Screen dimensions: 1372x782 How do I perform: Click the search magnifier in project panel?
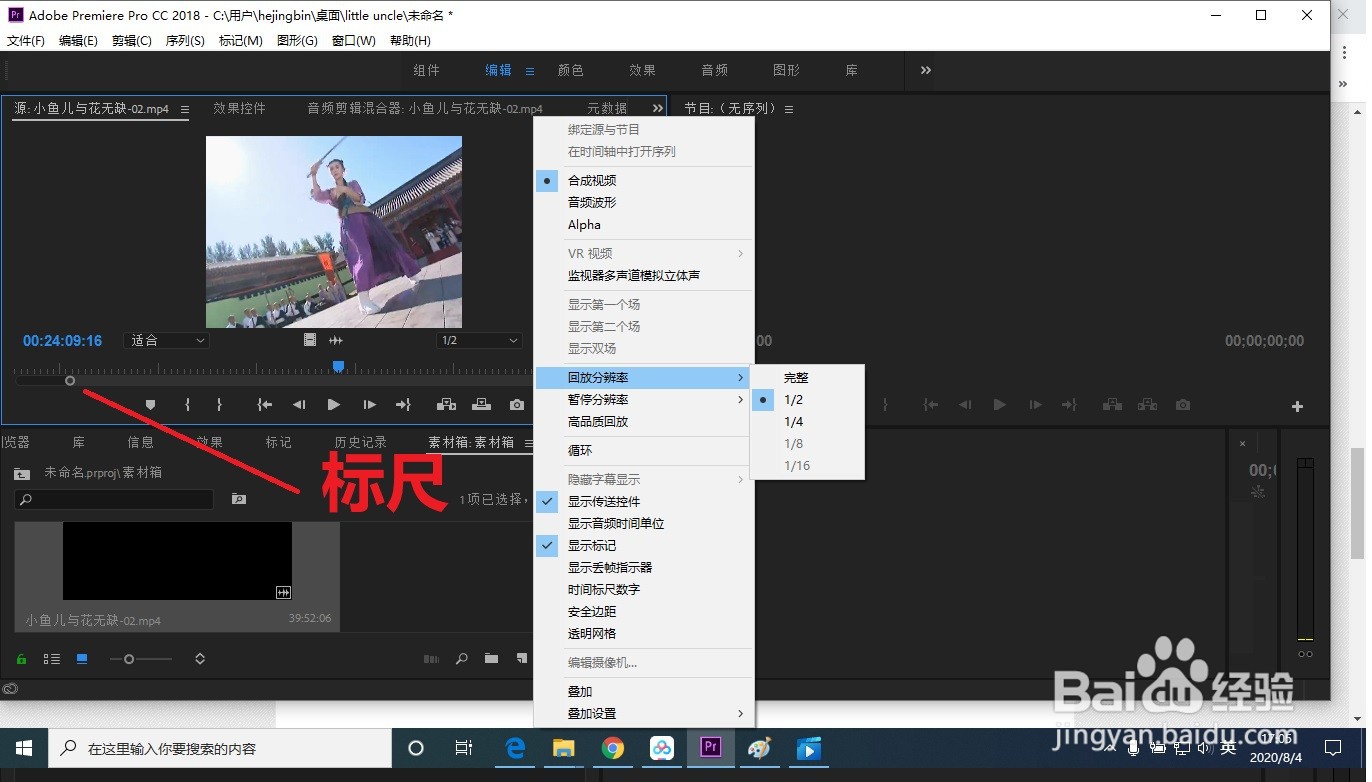461,659
